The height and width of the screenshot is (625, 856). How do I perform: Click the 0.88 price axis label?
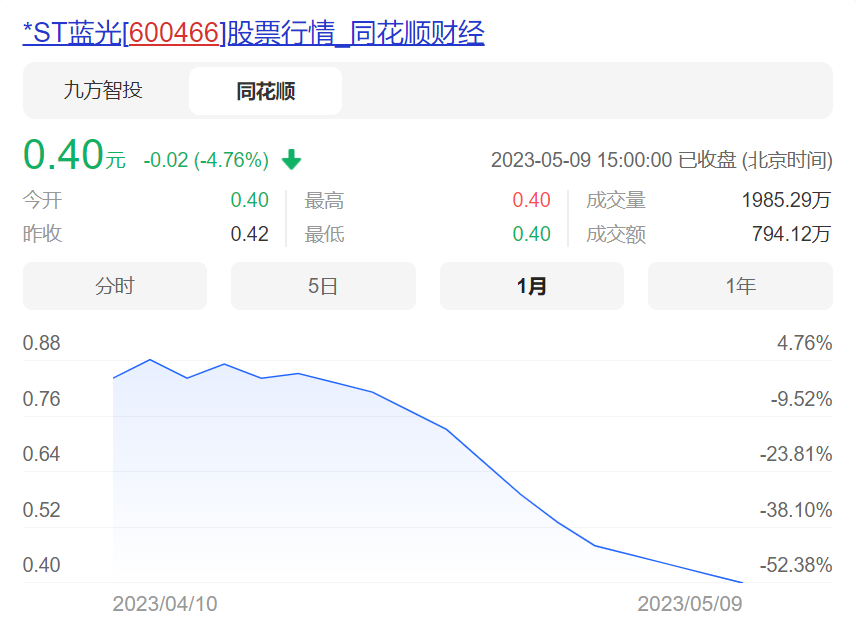click(41, 343)
